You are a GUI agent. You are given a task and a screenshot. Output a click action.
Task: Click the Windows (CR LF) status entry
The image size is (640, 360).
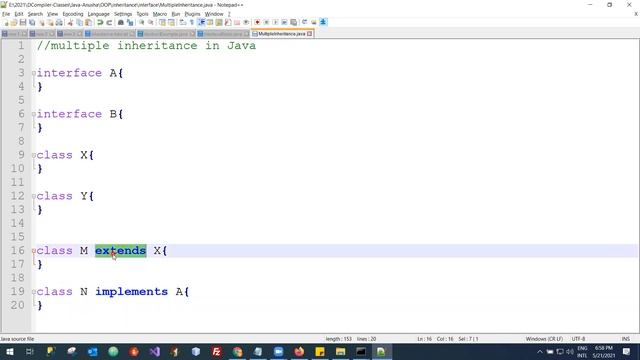pyautogui.click(x=544, y=339)
